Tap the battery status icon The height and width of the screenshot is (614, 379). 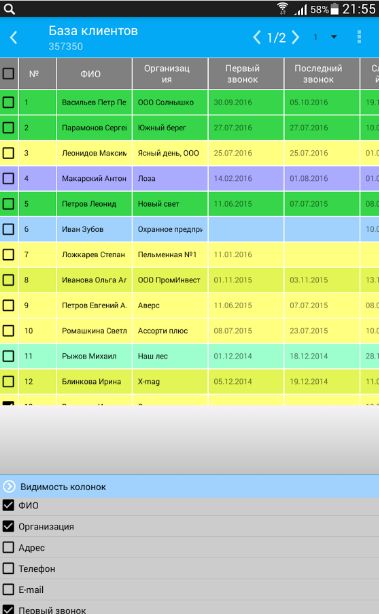[x=334, y=9]
